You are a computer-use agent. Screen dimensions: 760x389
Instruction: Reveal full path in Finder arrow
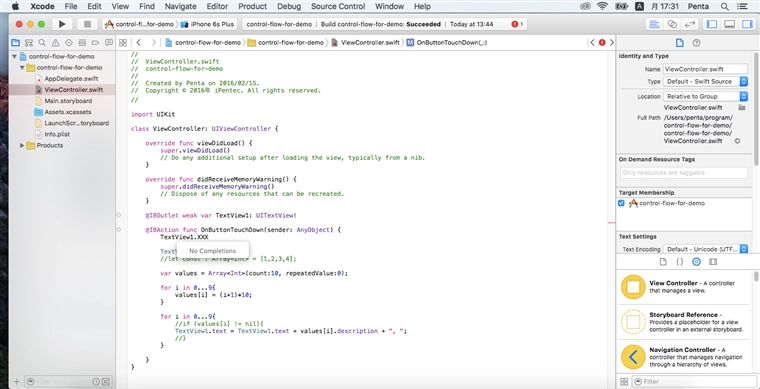pyautogui.click(x=737, y=141)
